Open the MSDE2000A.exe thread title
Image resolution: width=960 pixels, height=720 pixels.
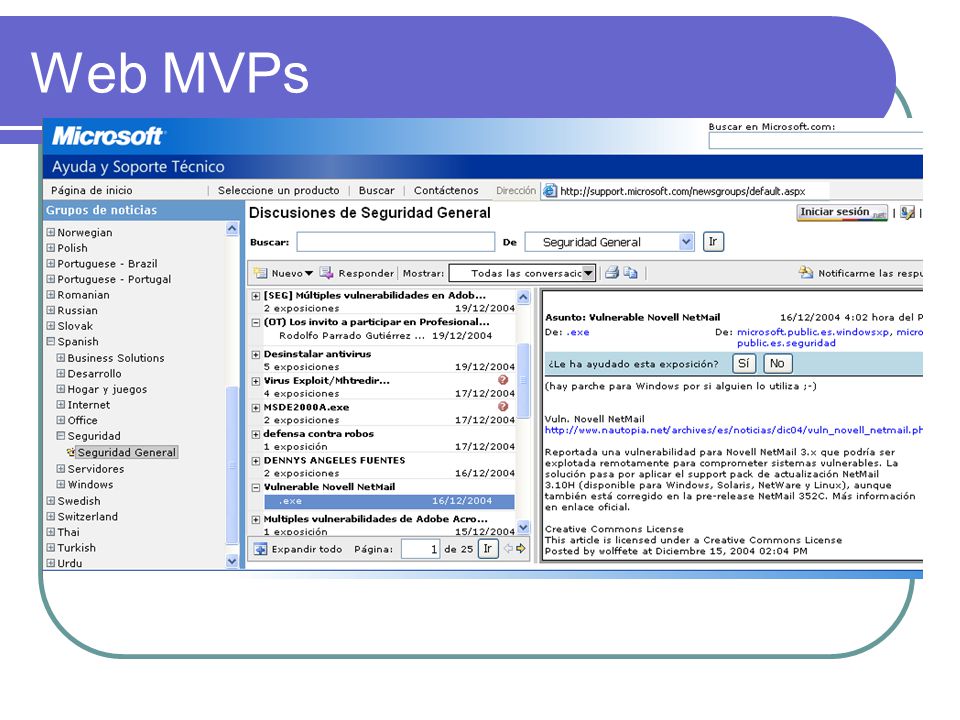pyautogui.click(x=306, y=407)
